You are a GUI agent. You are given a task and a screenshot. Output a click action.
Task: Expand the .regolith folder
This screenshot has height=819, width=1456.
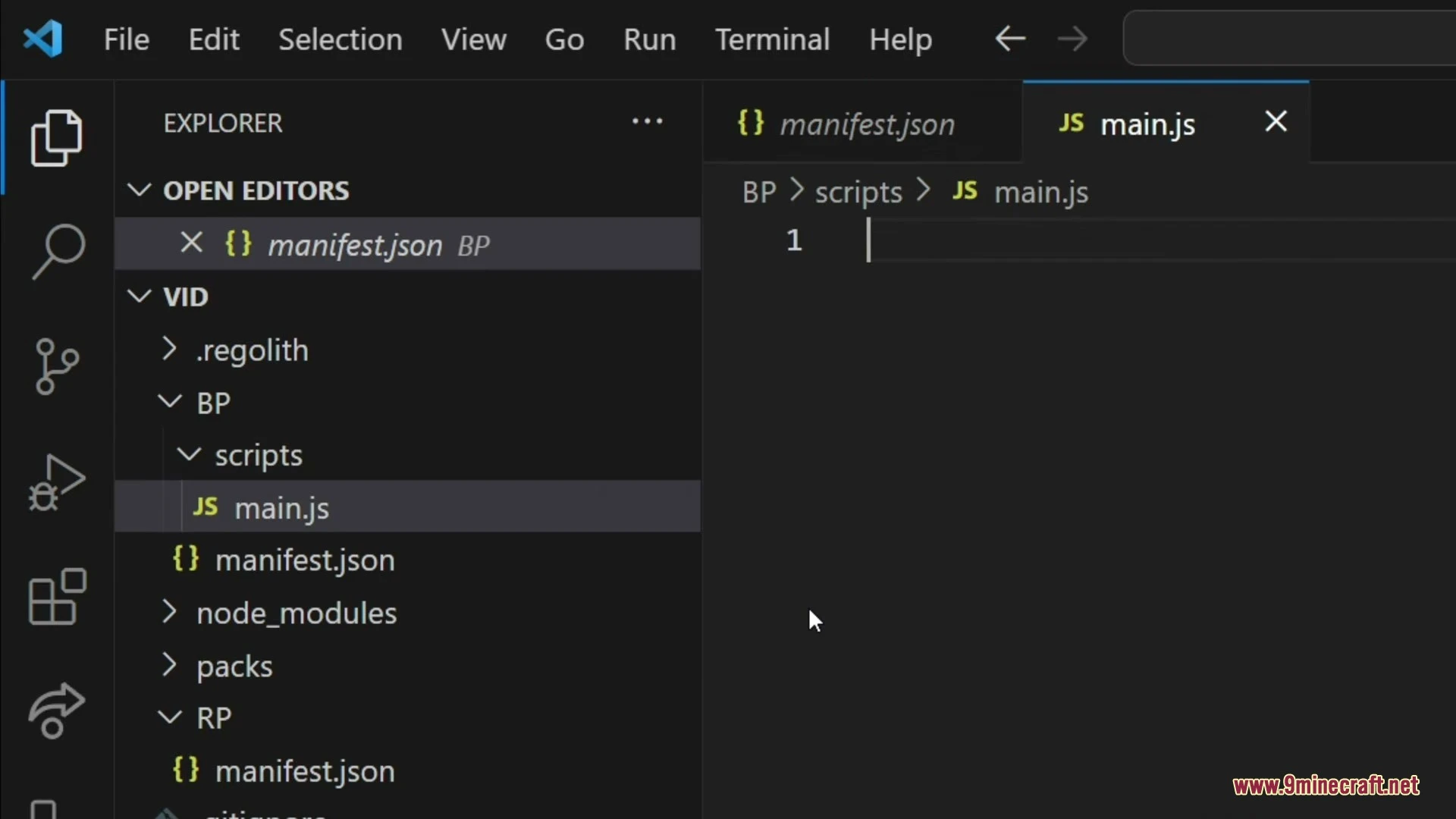[x=169, y=350]
